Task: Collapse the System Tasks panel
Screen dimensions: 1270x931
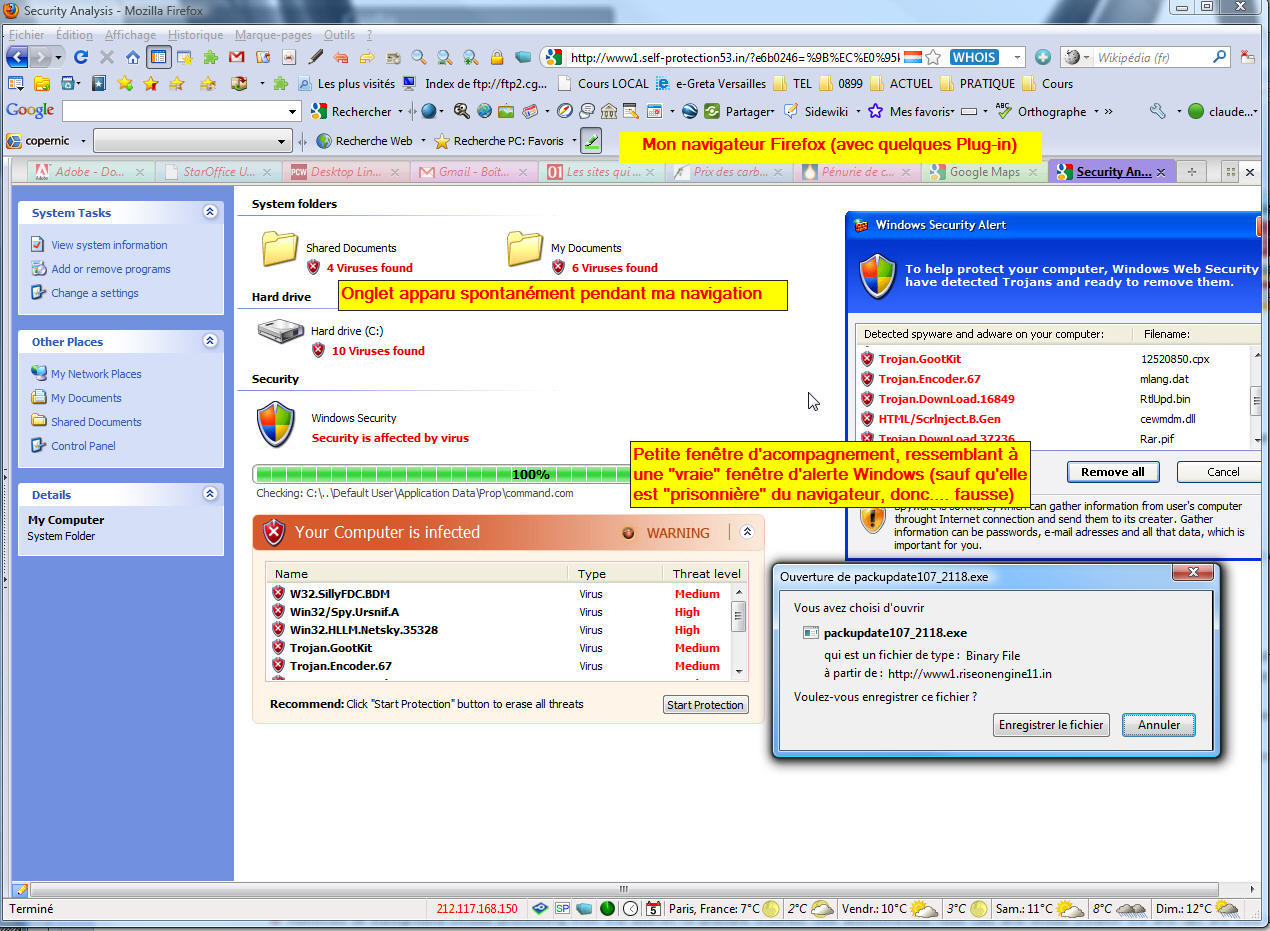Action: (210, 212)
